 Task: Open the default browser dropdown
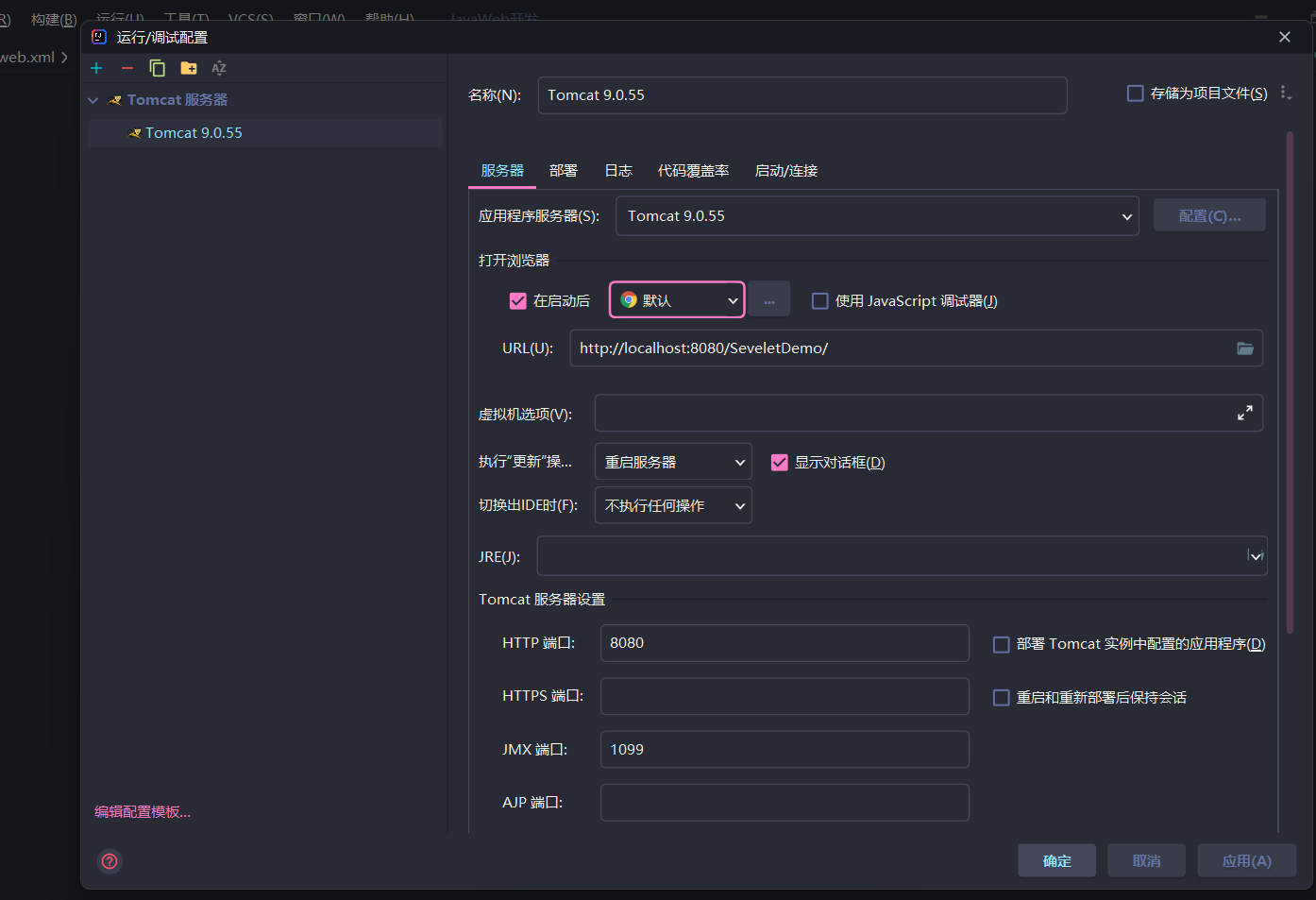pyautogui.click(x=677, y=300)
